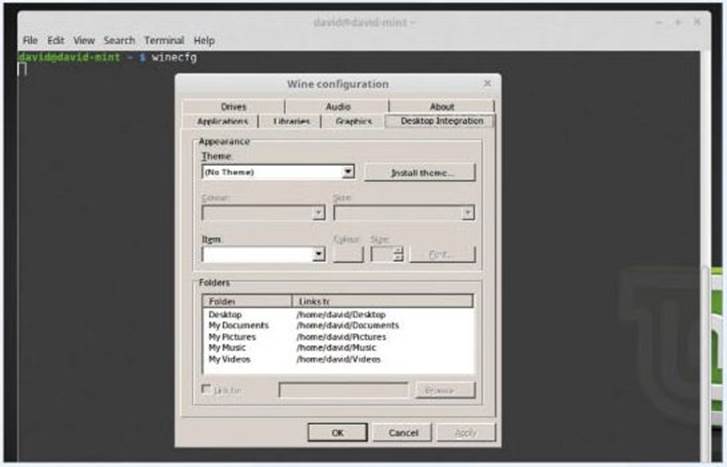The height and width of the screenshot is (467, 727).
Task: Click the /home/david/Documents path
Action: (x=348, y=326)
